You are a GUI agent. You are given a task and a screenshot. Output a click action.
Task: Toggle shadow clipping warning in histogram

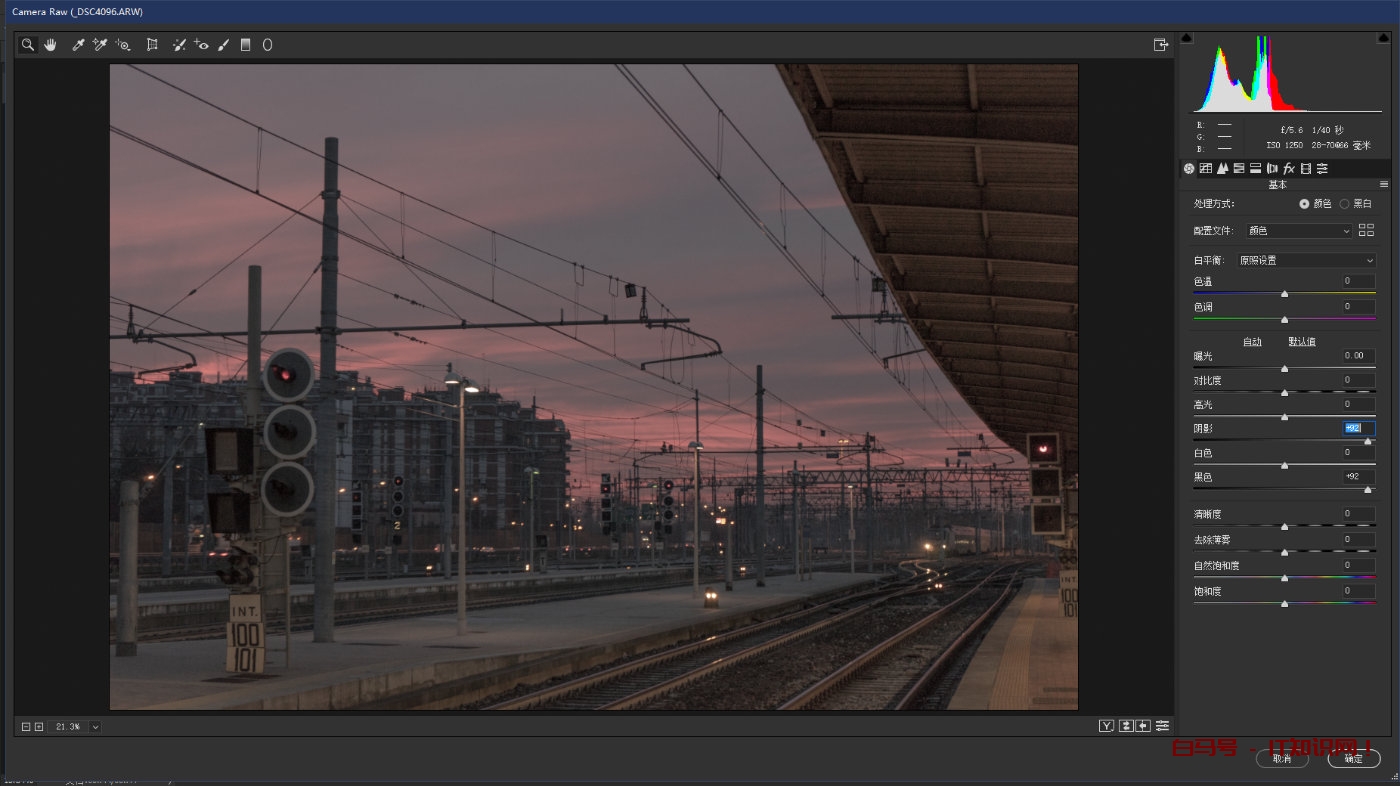pos(1187,39)
